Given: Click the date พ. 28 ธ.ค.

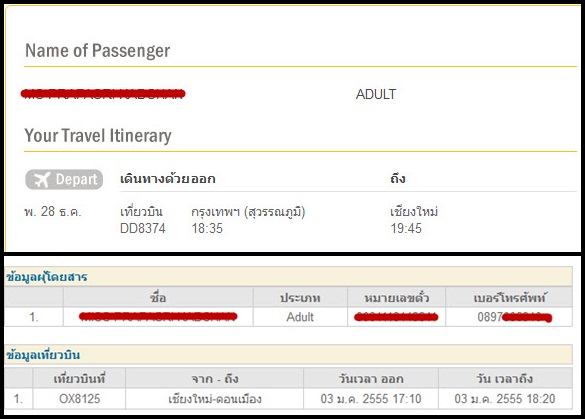Looking at the screenshot, I should [53, 212].
